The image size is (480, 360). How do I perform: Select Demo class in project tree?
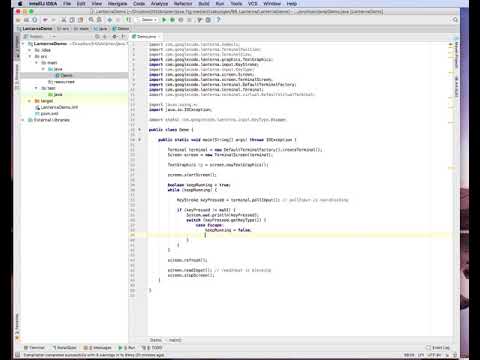(64, 75)
